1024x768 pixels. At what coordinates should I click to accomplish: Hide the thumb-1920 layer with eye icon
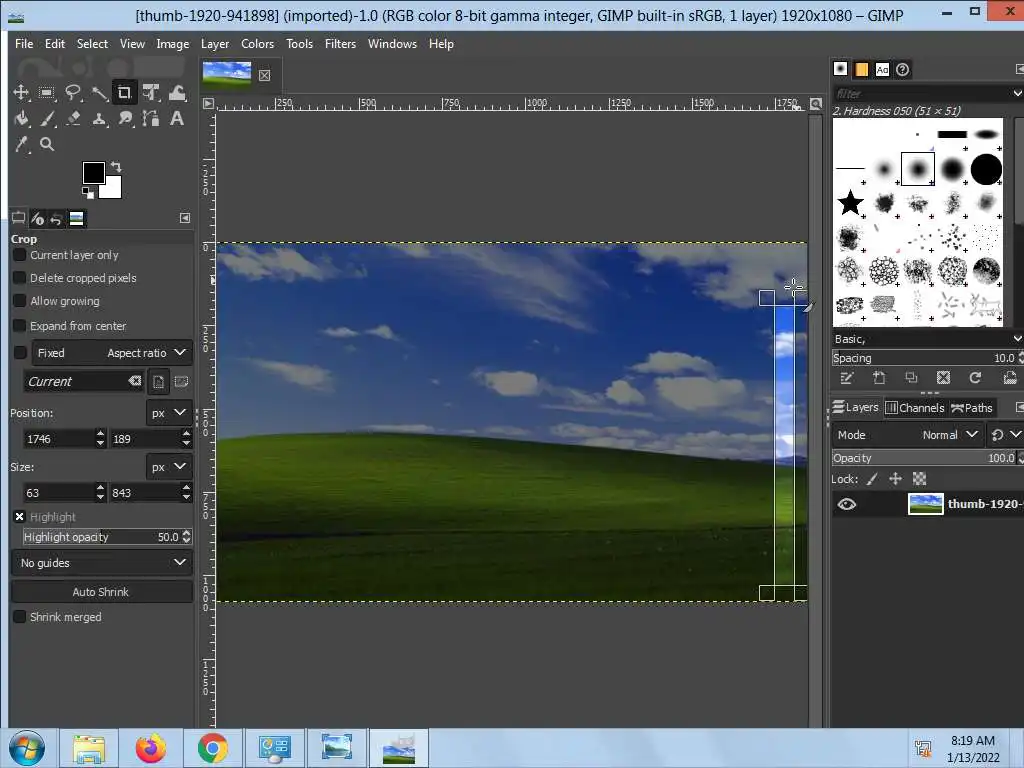846,504
